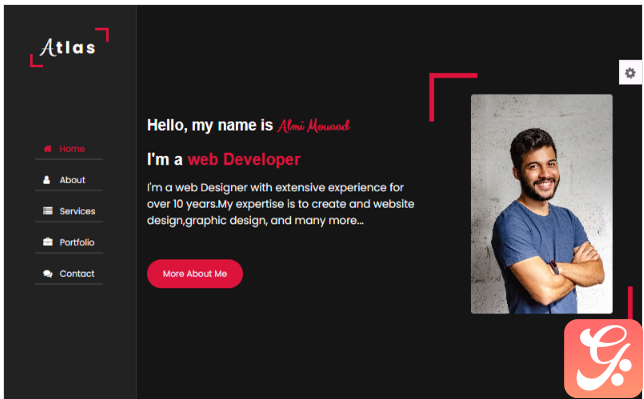644x399 pixels.
Task: Open the settings gear style switcher
Action: pyautogui.click(x=630, y=73)
